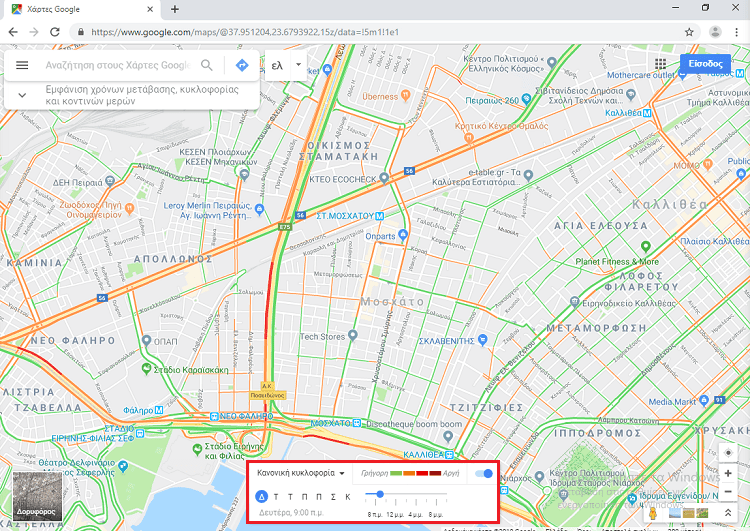Click the Στάδιο Καραϊσκάκη stadium marker
Image resolution: width=750 pixels, height=531 pixels.
(147, 369)
